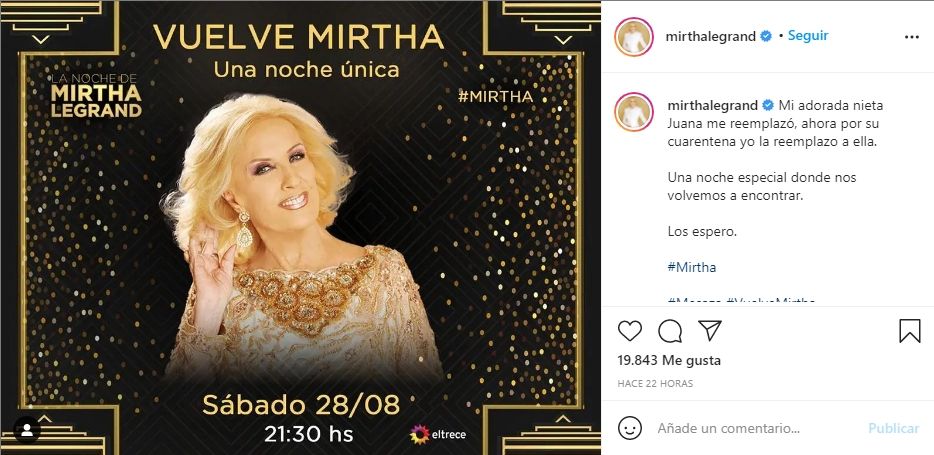Click the tagged people icon on photo
This screenshot has height=455, width=934.
click(27, 430)
